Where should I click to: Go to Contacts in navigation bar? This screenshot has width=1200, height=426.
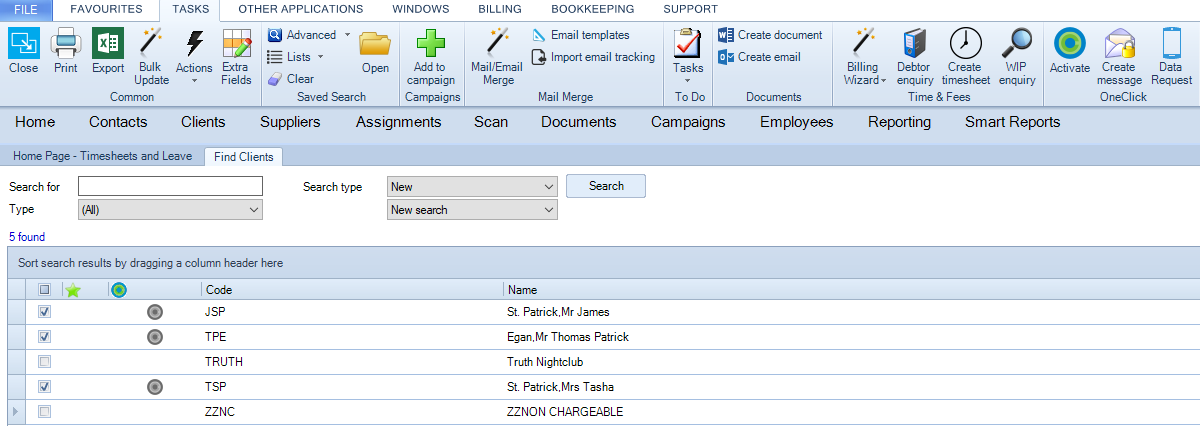pyautogui.click(x=118, y=122)
